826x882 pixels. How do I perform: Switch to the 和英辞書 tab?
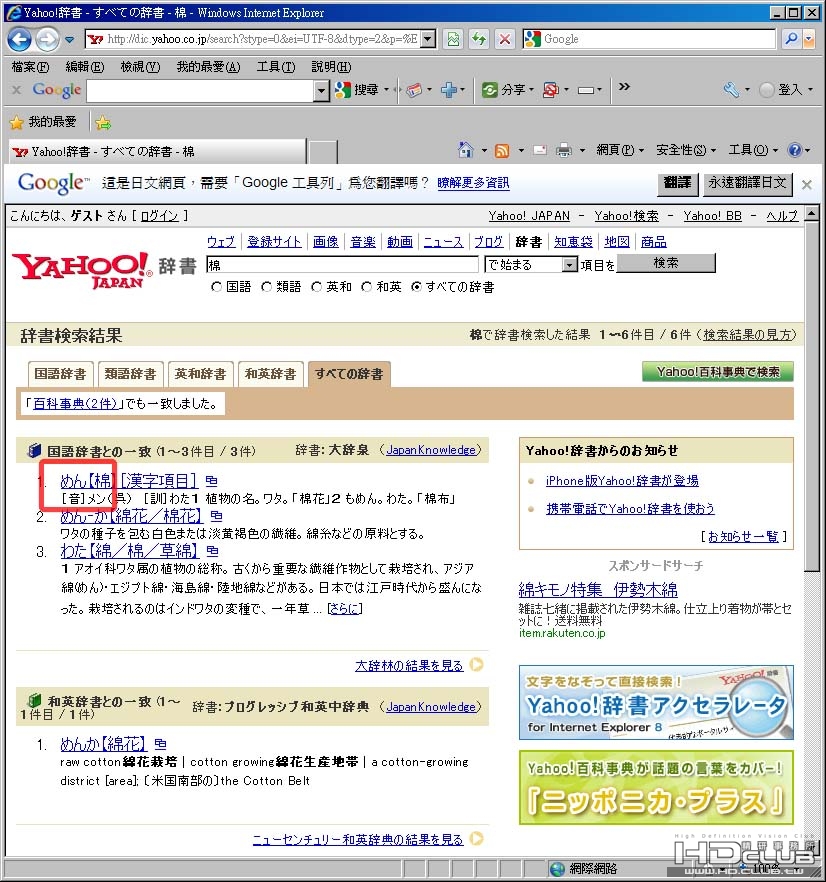click(x=271, y=374)
